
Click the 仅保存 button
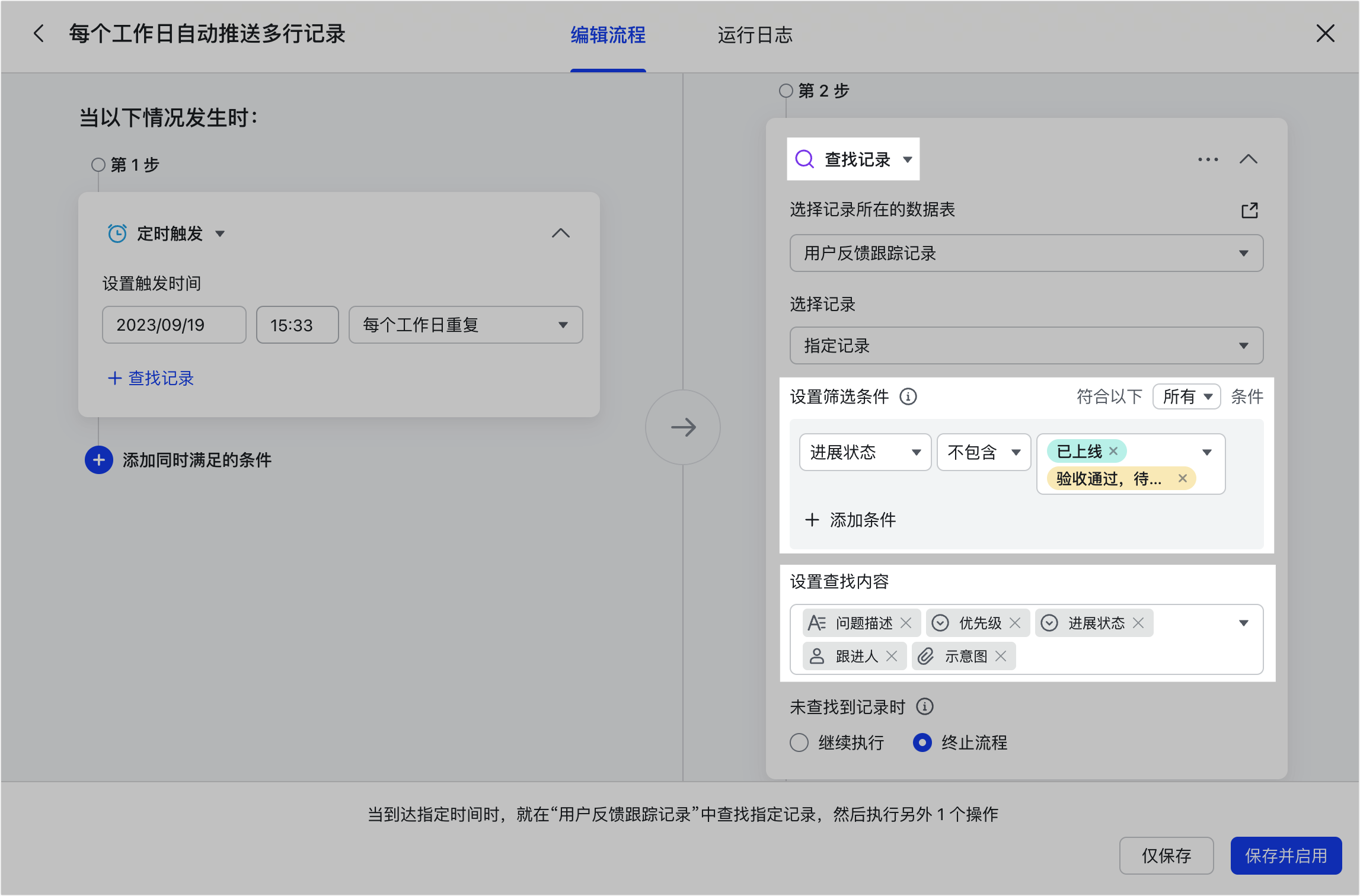(x=1166, y=856)
